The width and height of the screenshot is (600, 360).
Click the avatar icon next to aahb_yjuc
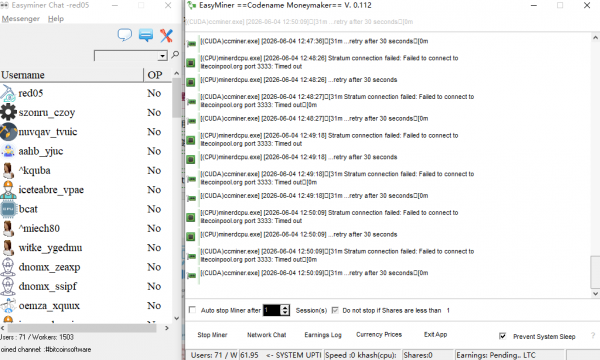pos(8,151)
